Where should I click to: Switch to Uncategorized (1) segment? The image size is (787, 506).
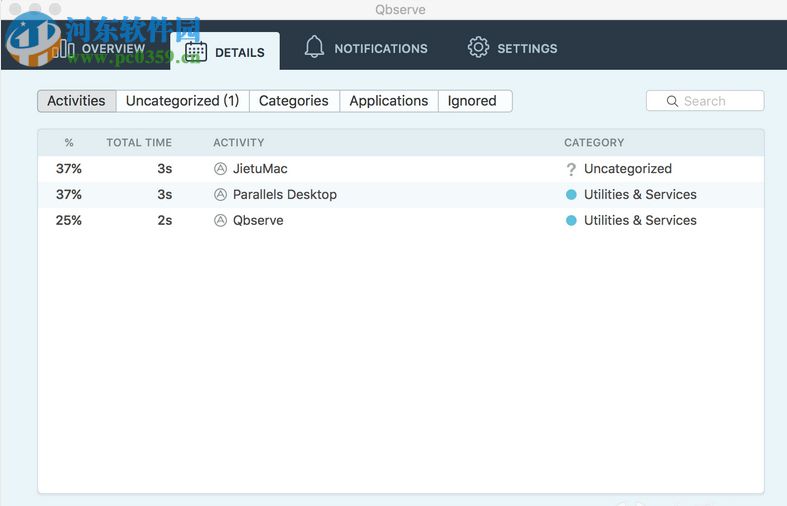click(182, 101)
